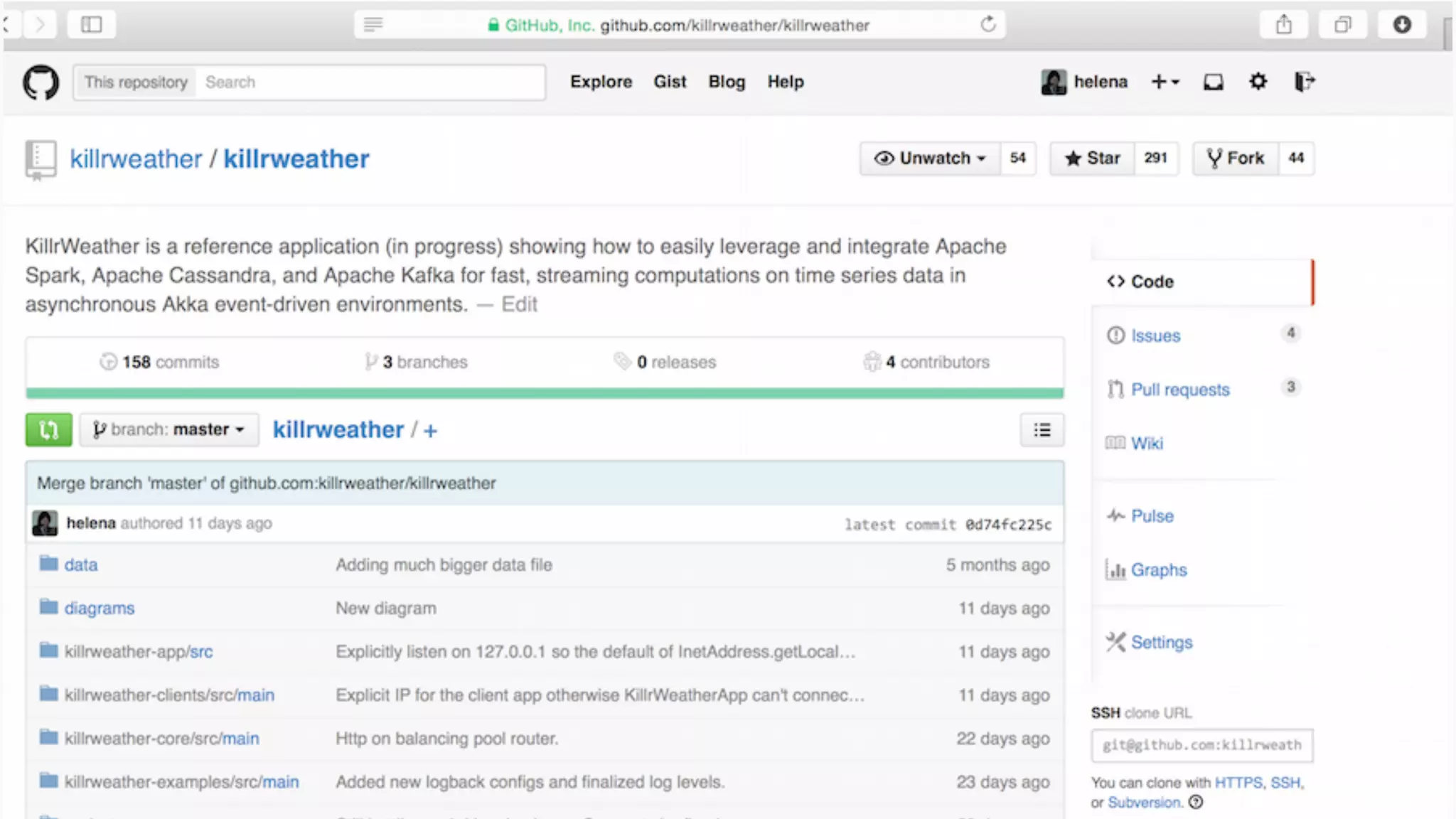Click the Safari reload page icon

pos(987,25)
